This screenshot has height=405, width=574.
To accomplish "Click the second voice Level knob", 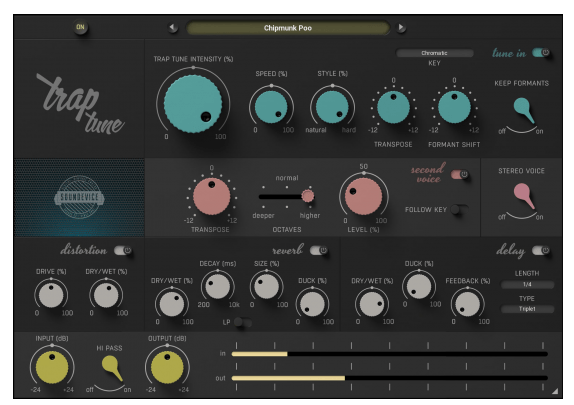I will pos(364,196).
